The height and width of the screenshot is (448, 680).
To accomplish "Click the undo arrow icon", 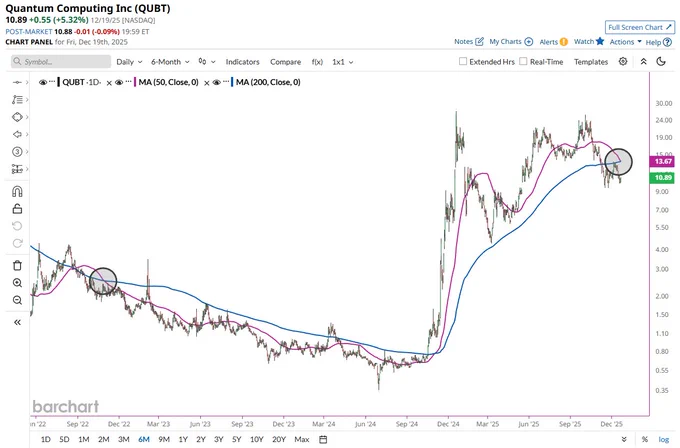I will [x=17, y=226].
